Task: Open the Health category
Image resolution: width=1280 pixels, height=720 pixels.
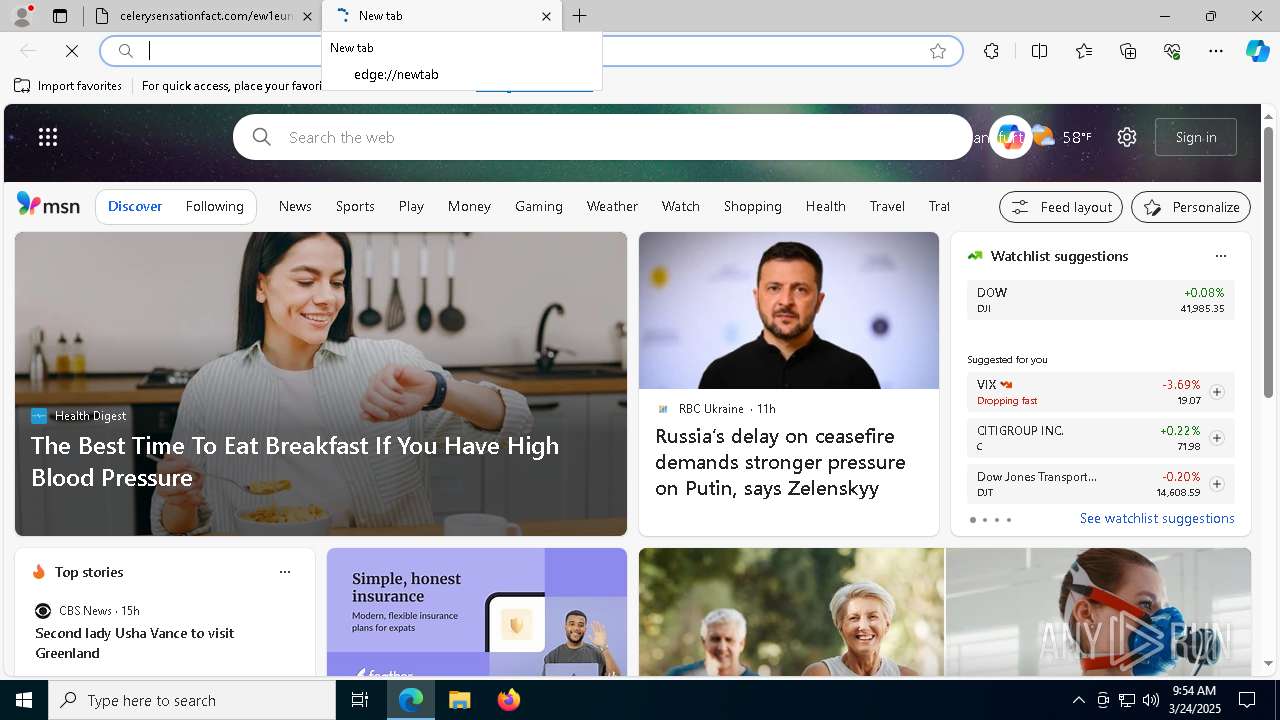Action: click(826, 206)
